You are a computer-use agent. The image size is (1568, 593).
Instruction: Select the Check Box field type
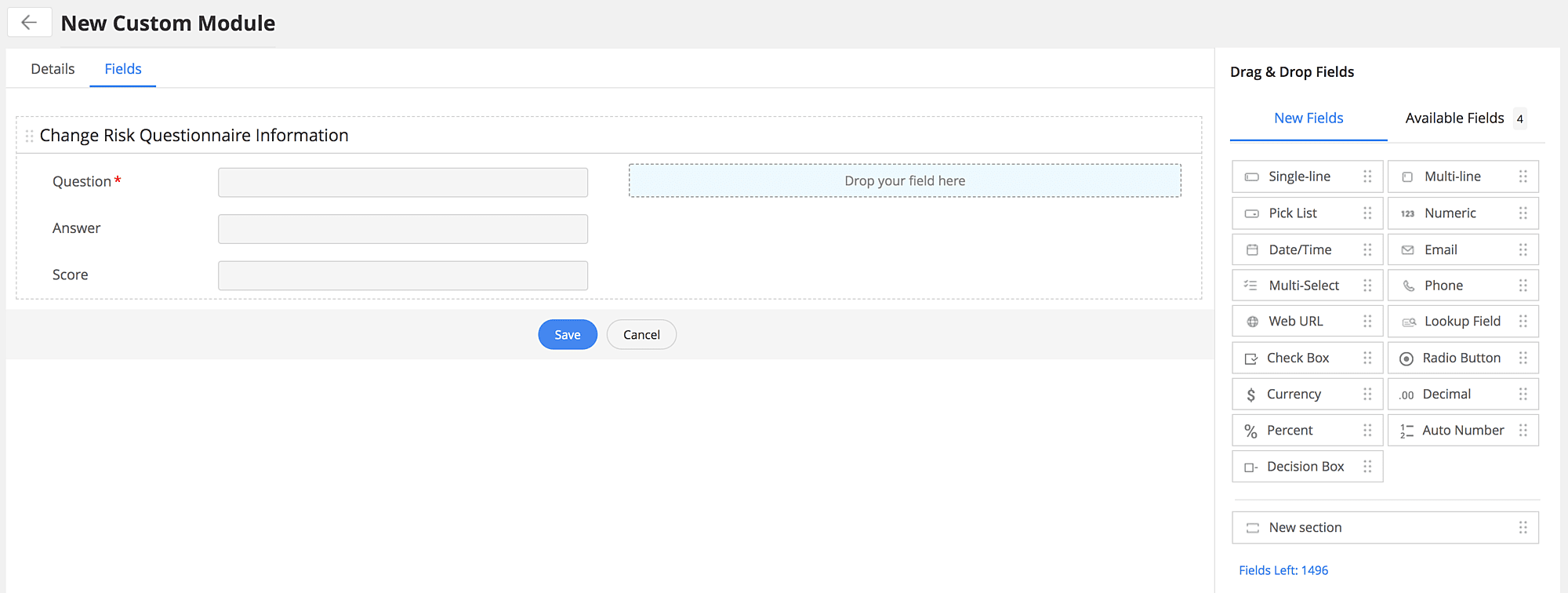(1298, 358)
